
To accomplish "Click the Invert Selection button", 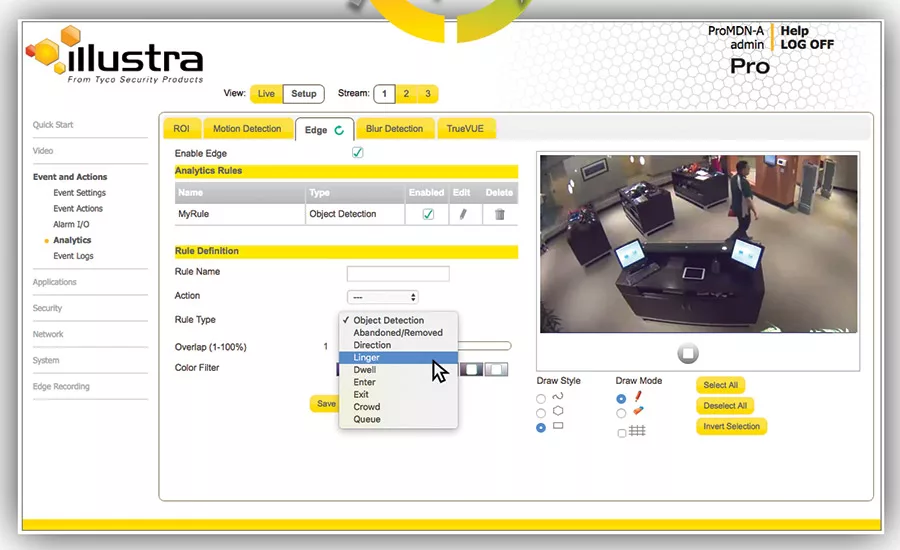I will (731, 426).
